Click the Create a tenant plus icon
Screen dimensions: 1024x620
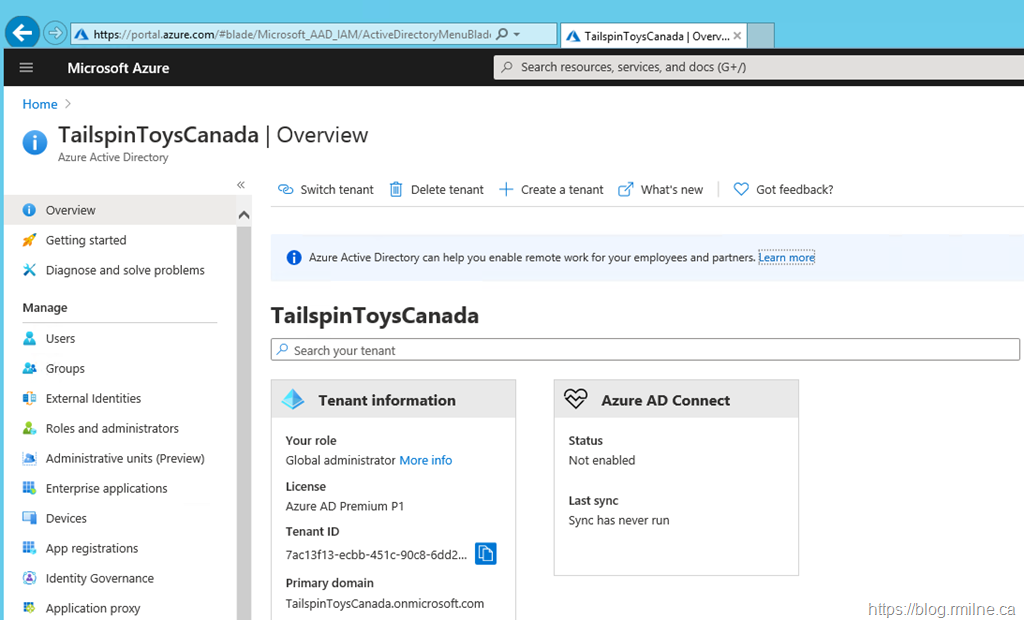(x=506, y=190)
